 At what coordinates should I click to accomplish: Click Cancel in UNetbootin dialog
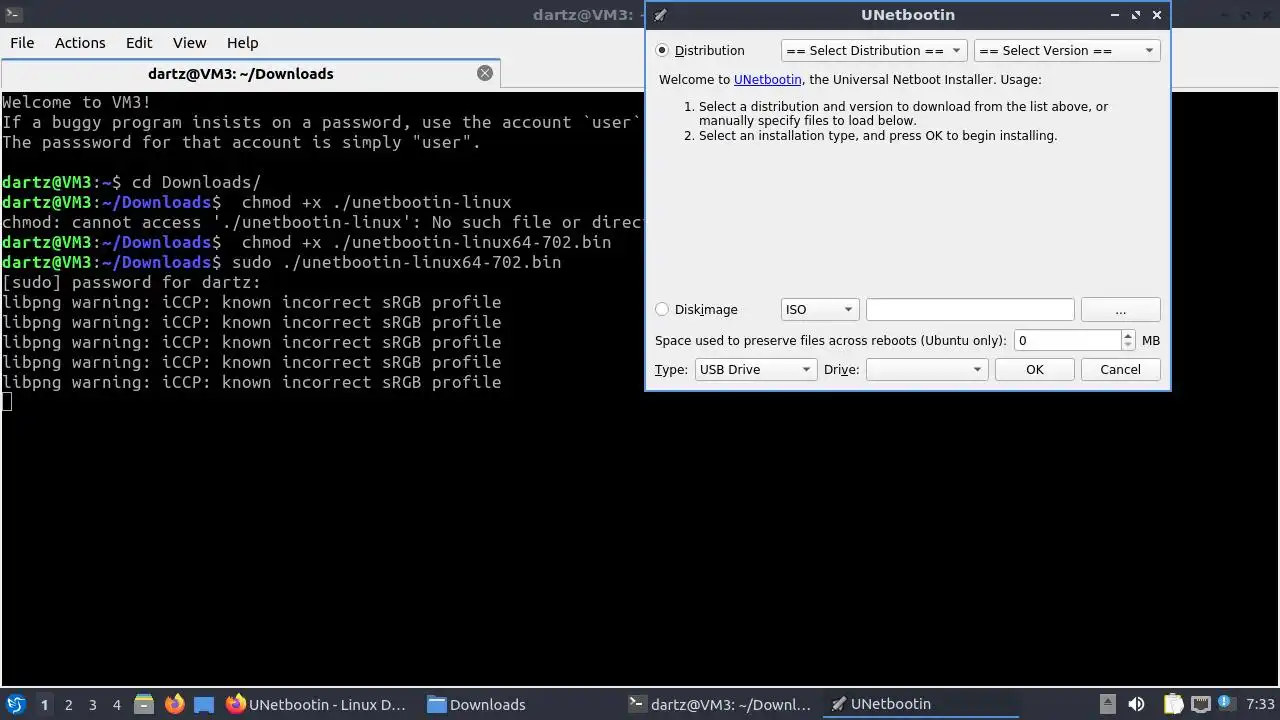tap(1120, 369)
